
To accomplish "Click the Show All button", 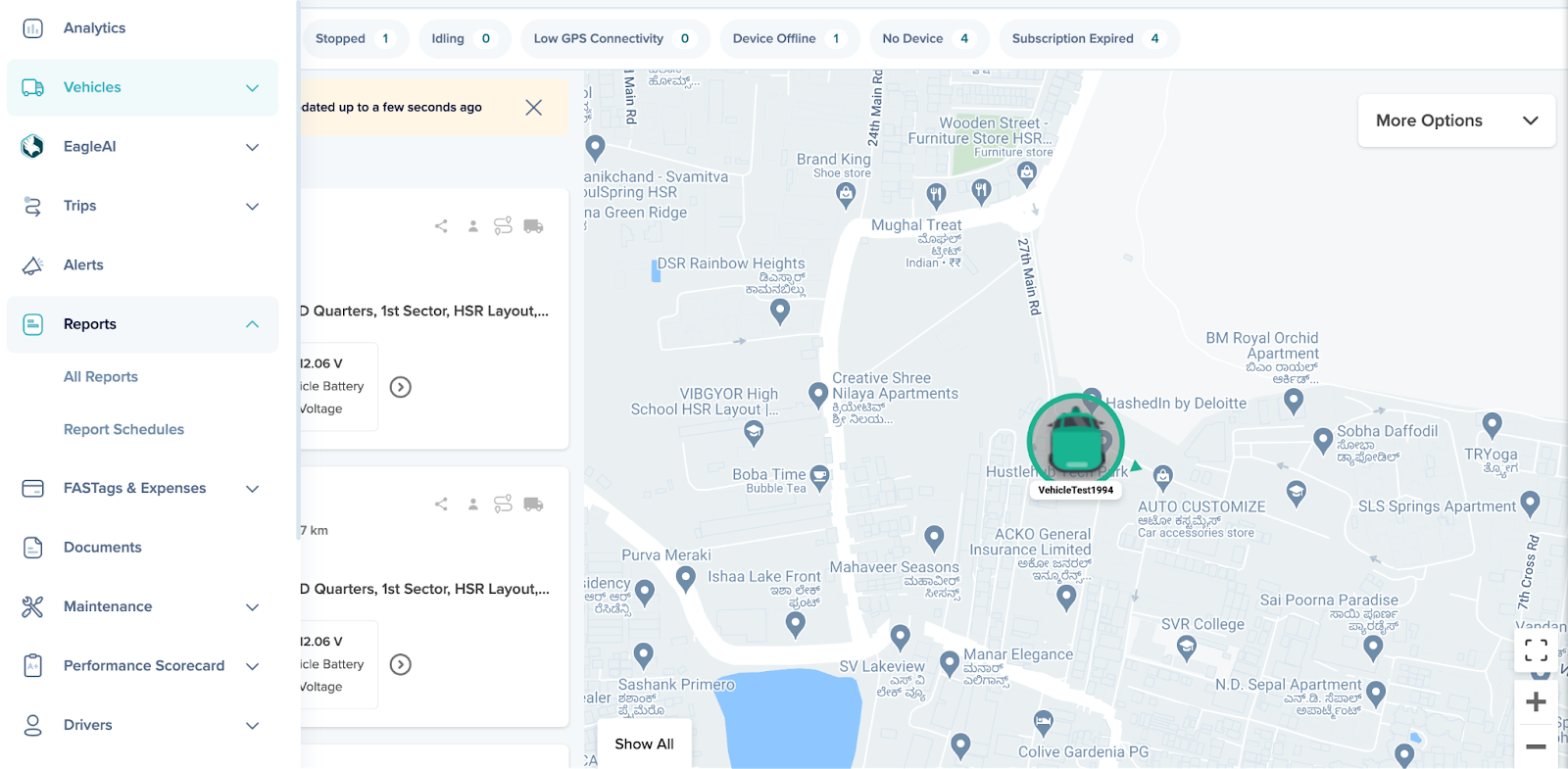I will 644,745.
